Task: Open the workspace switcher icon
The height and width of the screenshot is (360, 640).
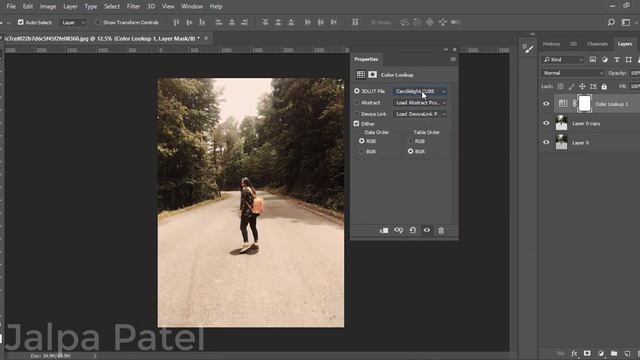Action: click(626, 22)
